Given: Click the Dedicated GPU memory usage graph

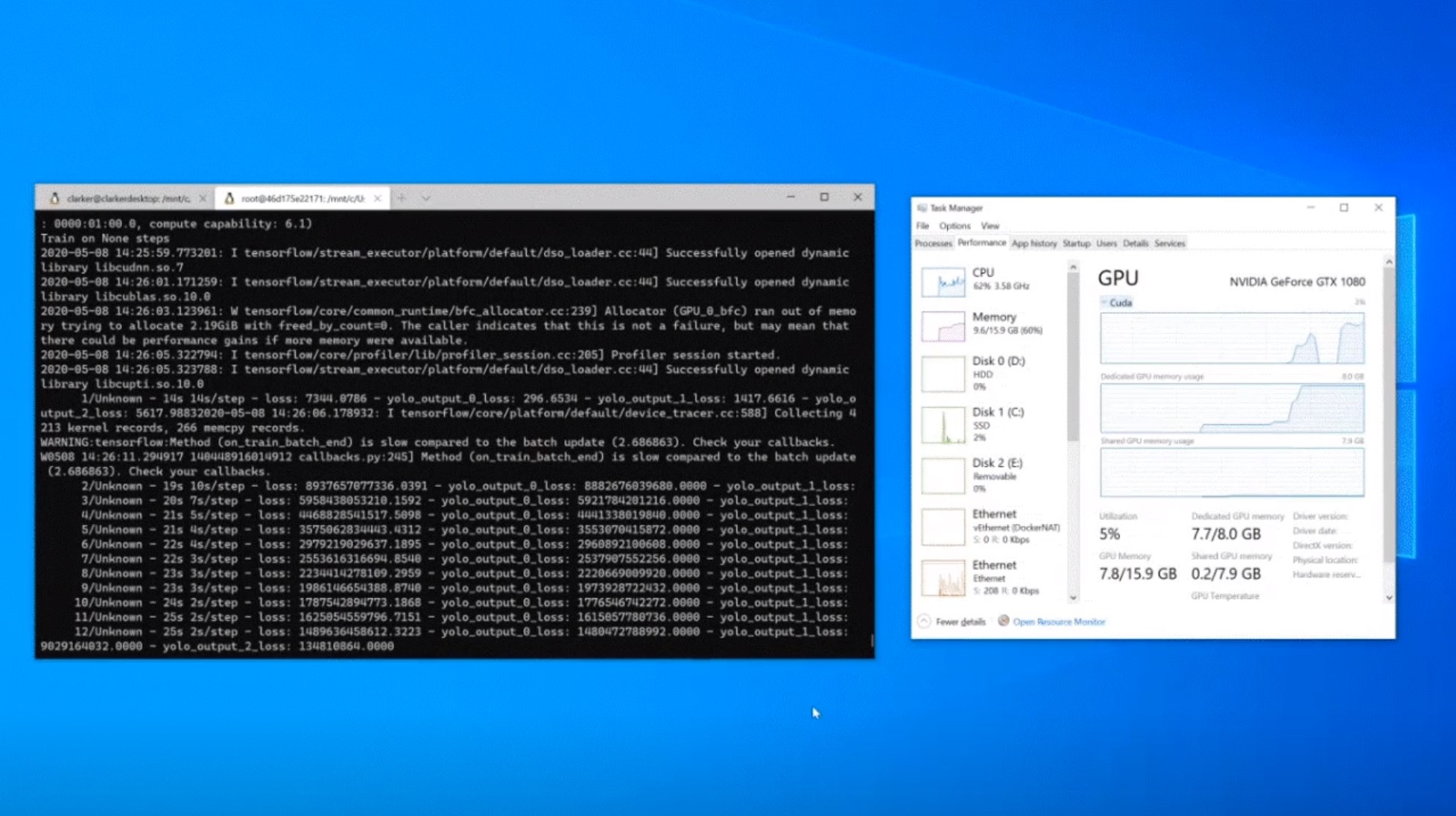Looking at the screenshot, I should (x=1232, y=408).
